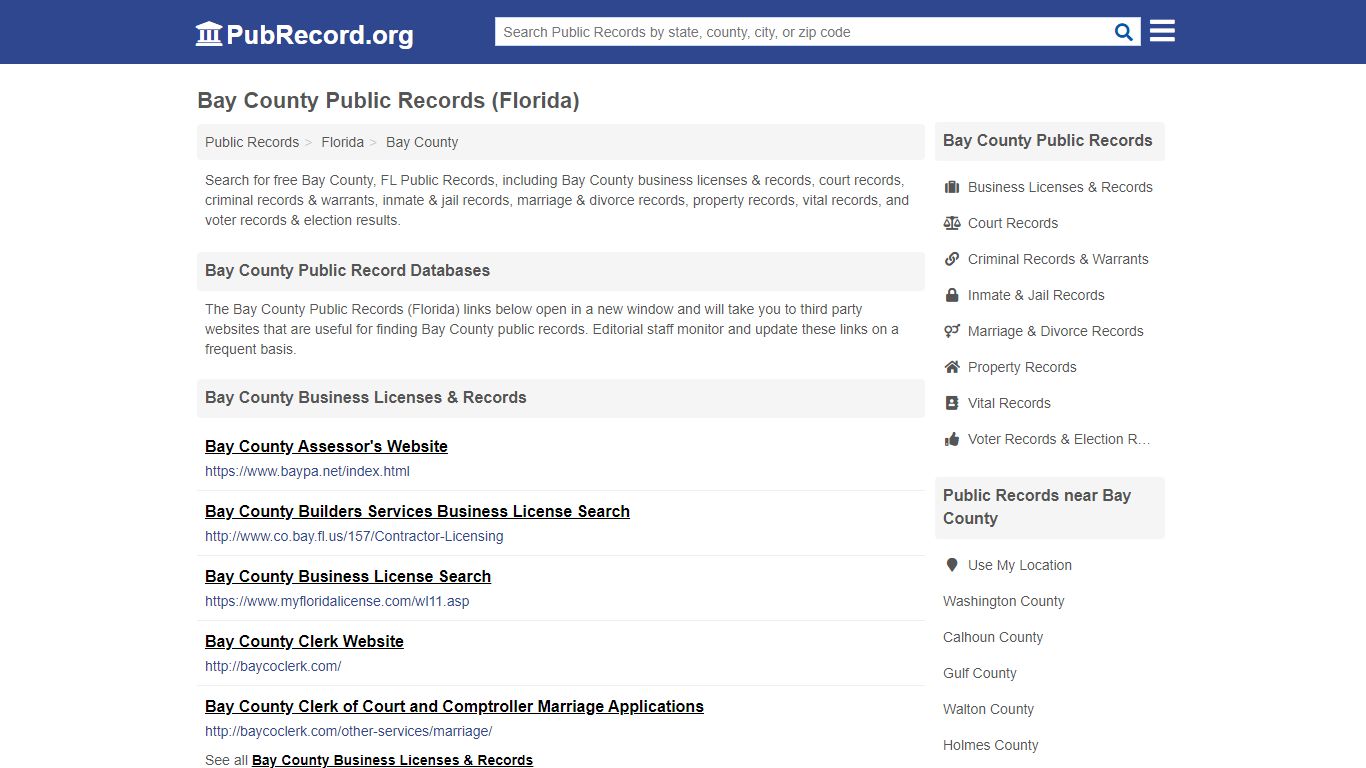Click Public Records near Bay County heading
The image size is (1366, 768).
[x=1037, y=507]
